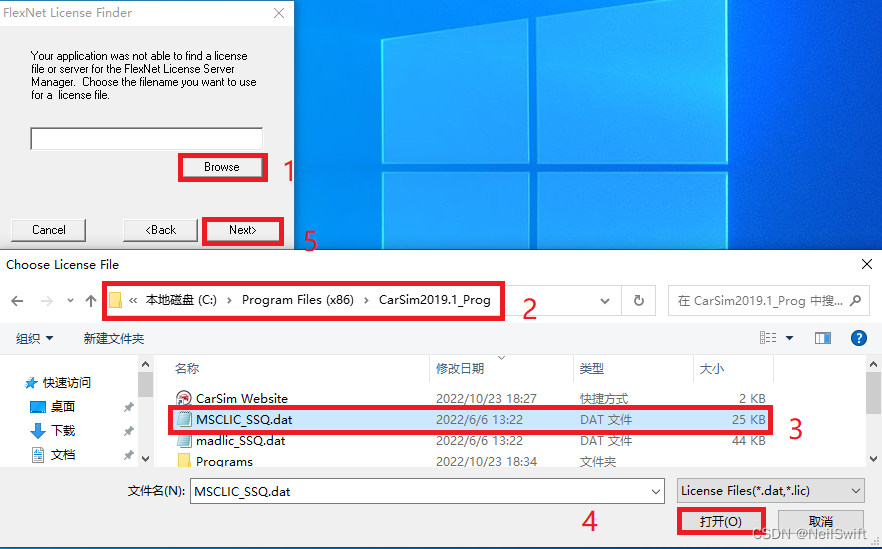This screenshot has width=882, height=549.
Task: Click the navigation pane scroll up arrow
Action: point(145,364)
